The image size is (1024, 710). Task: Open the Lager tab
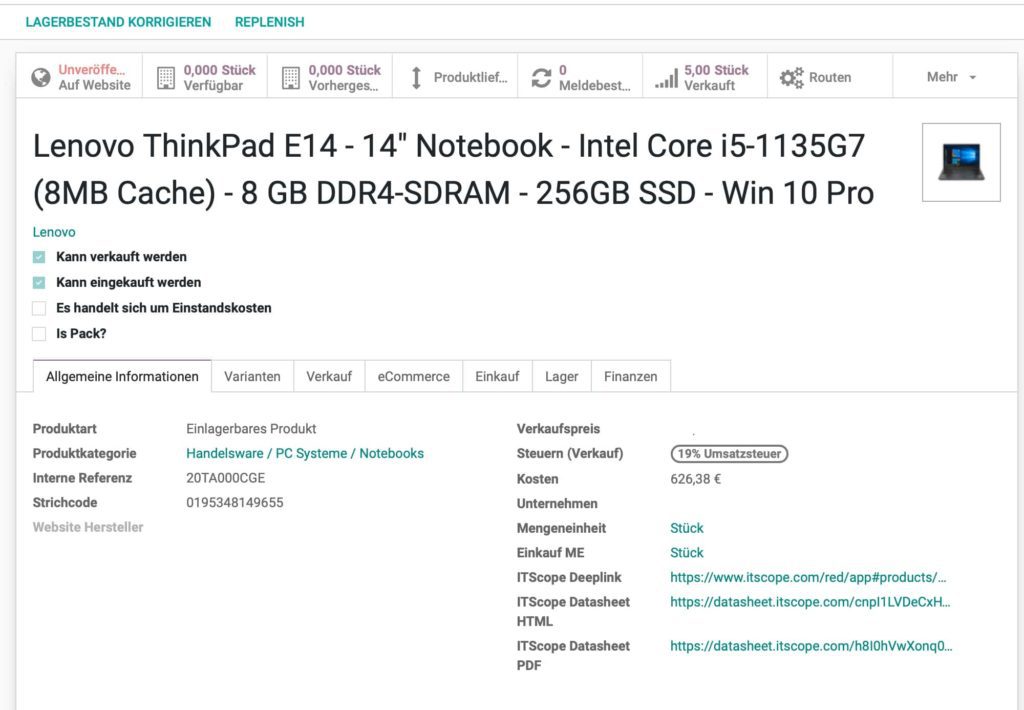562,376
